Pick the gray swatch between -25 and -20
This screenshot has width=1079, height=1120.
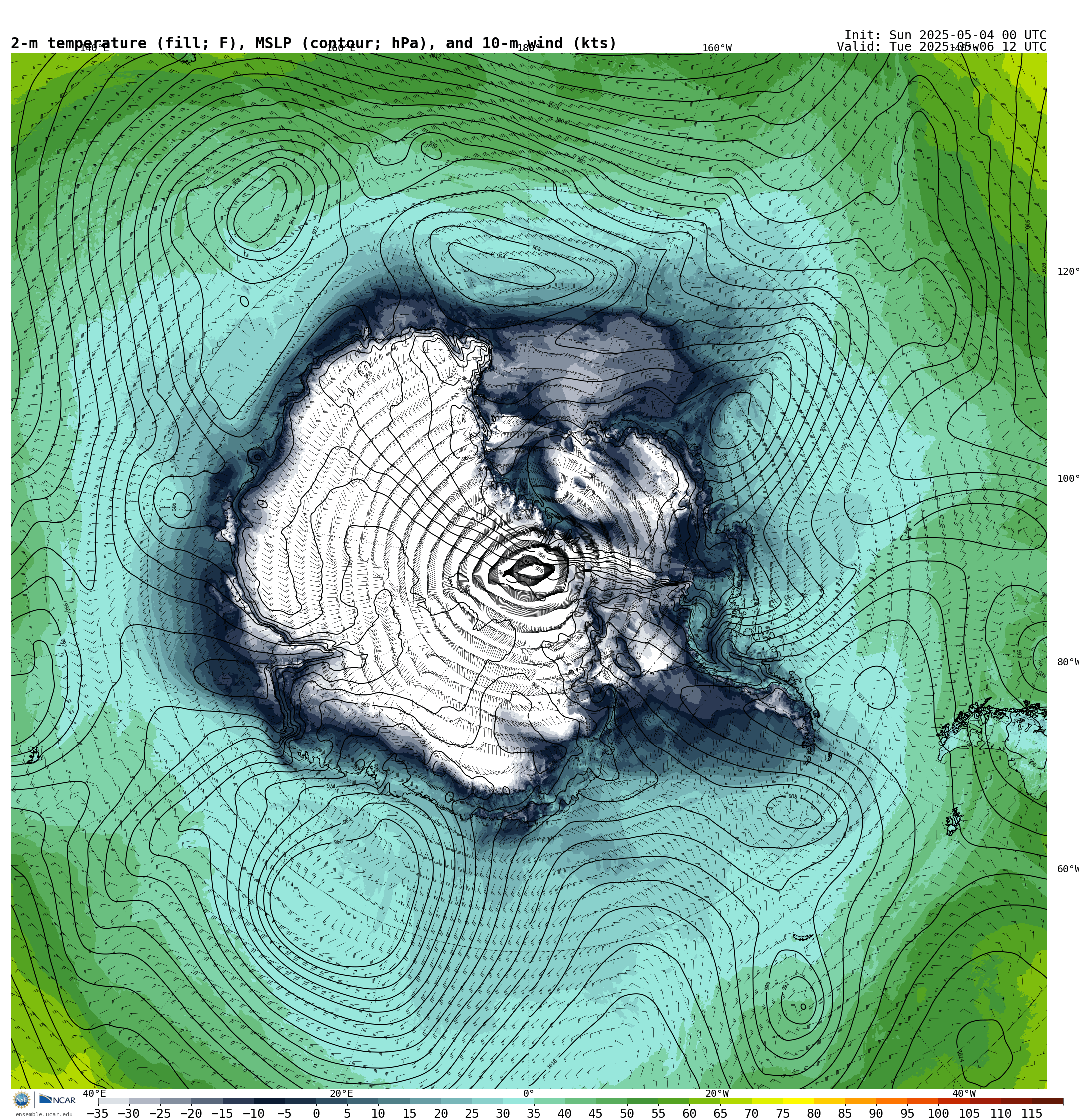[x=176, y=1101]
